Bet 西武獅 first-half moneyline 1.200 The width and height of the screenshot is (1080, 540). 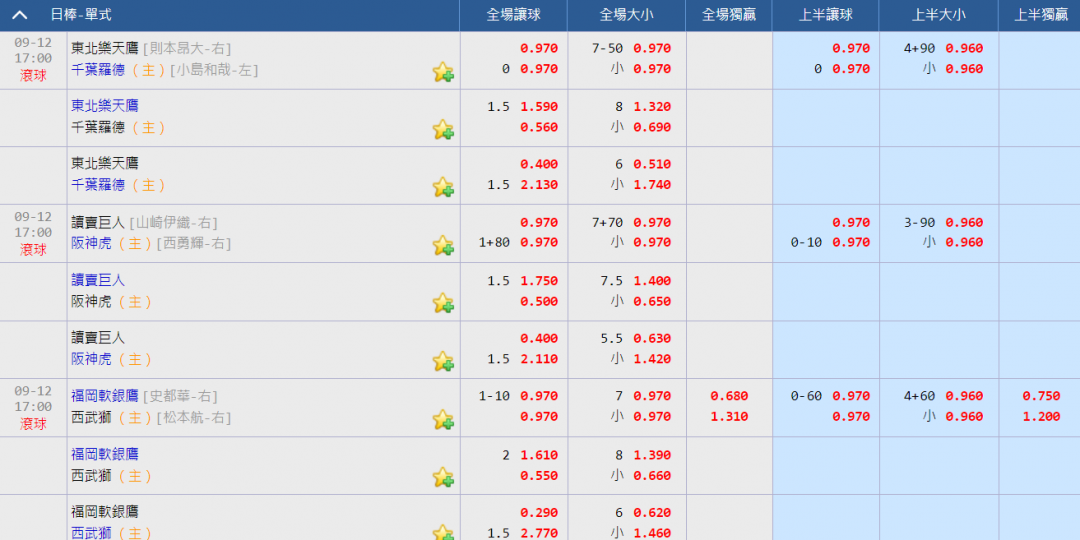click(1041, 417)
